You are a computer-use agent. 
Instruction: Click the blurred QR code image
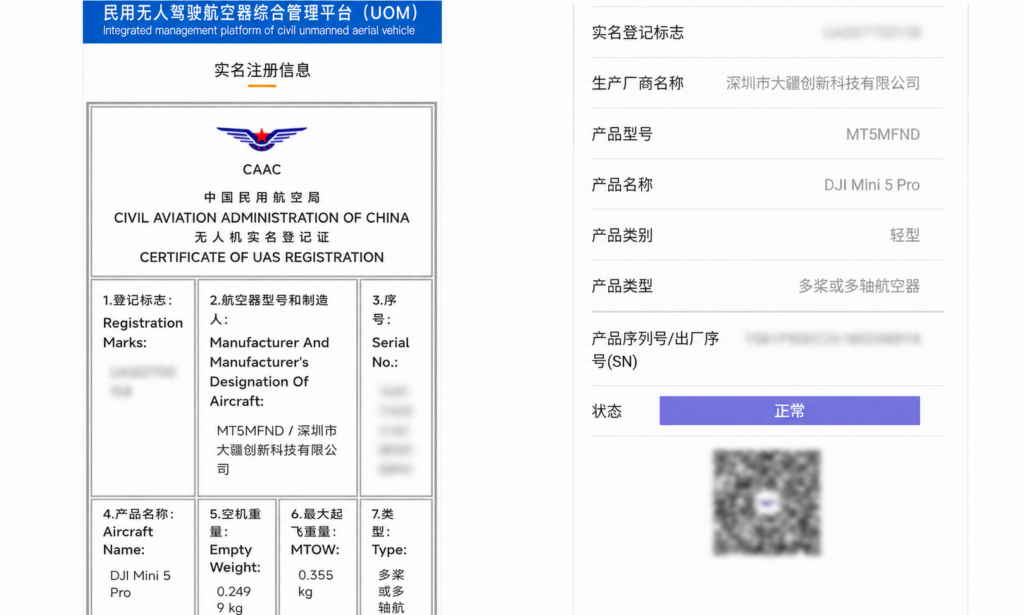[767, 503]
